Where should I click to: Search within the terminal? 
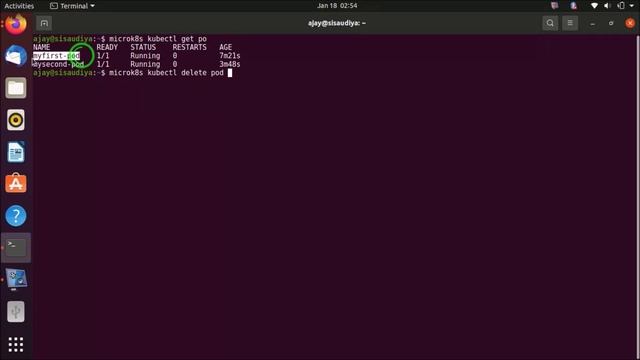click(550, 23)
